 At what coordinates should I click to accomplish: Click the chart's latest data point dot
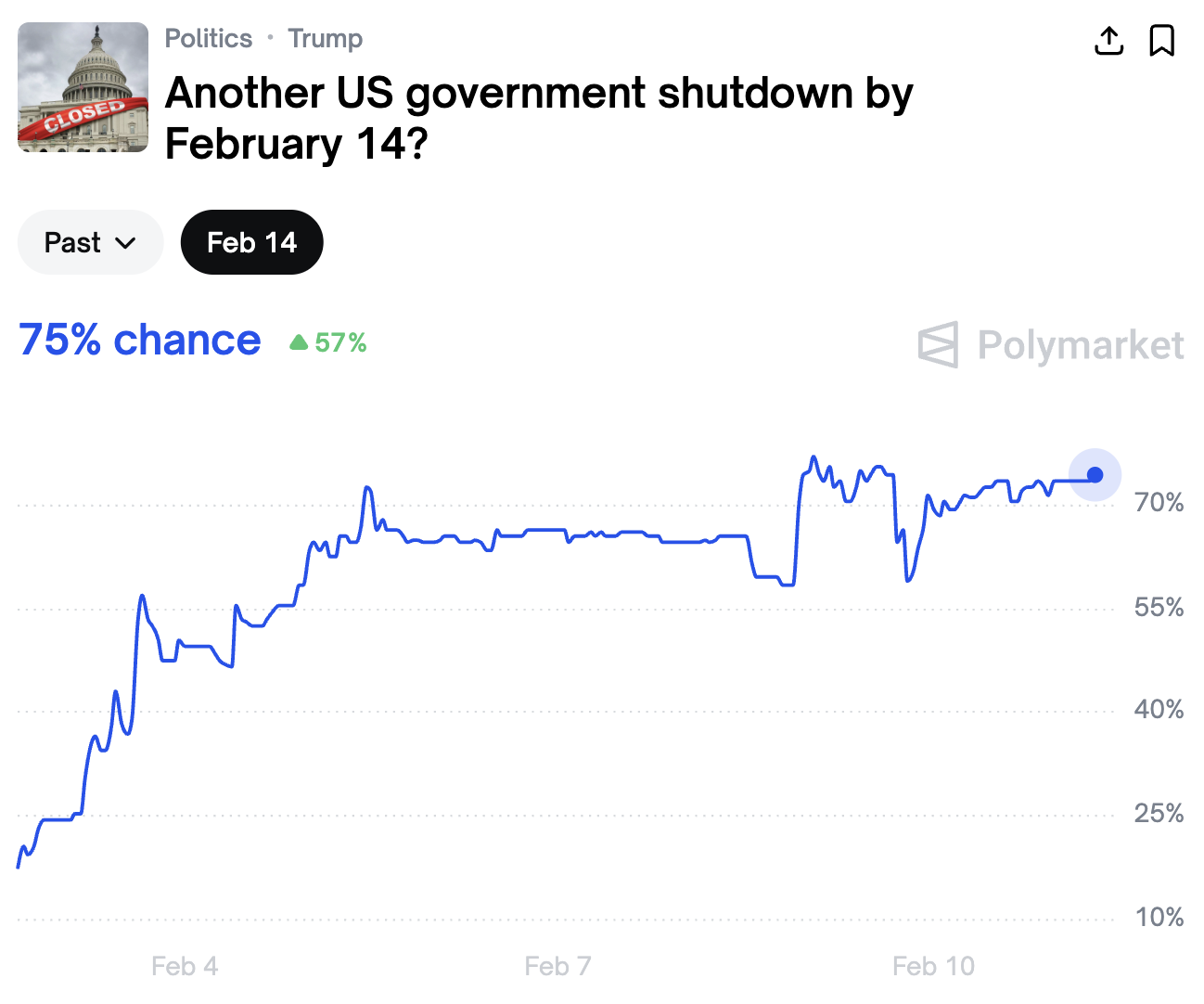click(1095, 475)
